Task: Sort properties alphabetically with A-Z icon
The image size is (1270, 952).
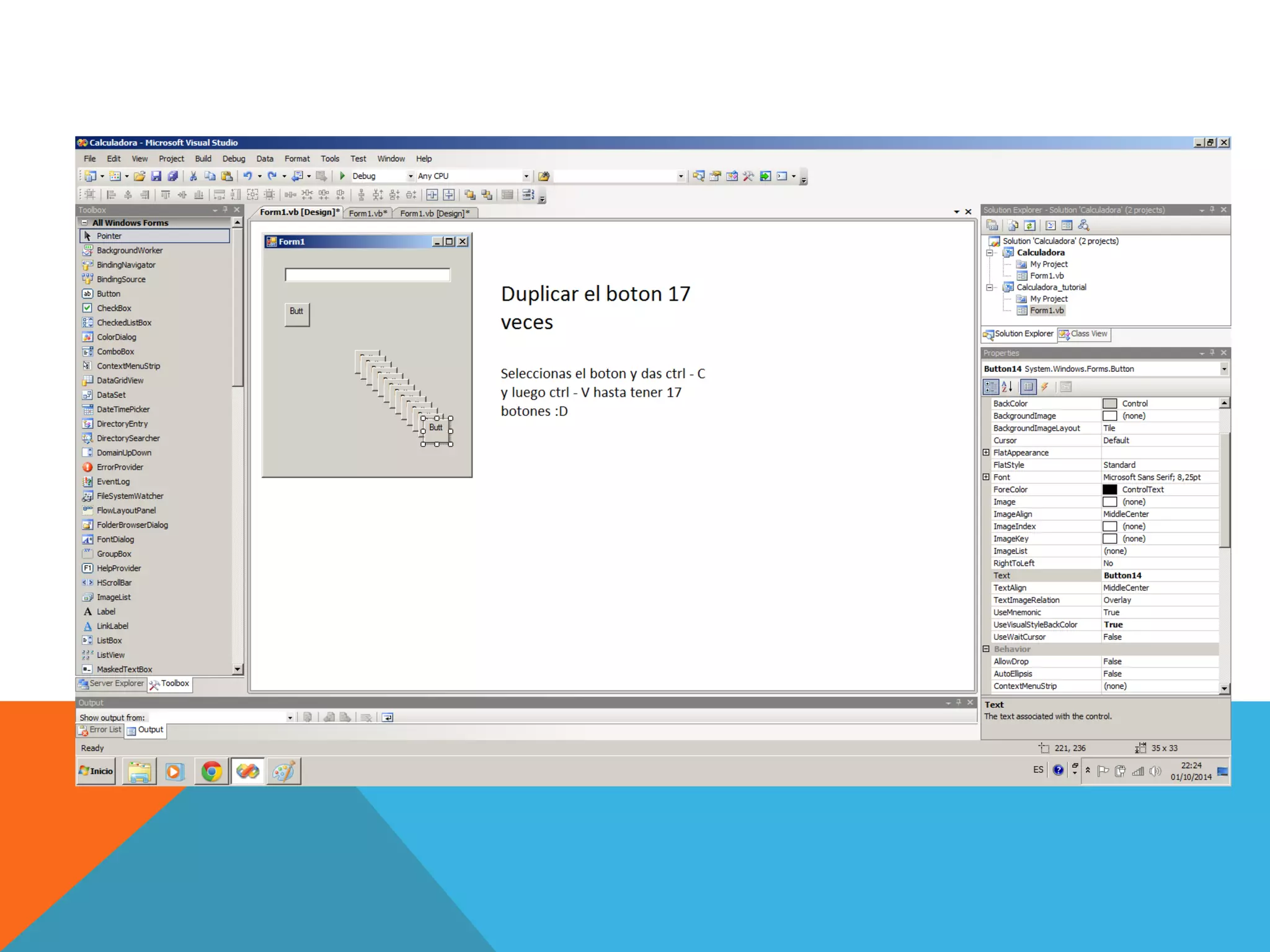Action: point(1006,387)
